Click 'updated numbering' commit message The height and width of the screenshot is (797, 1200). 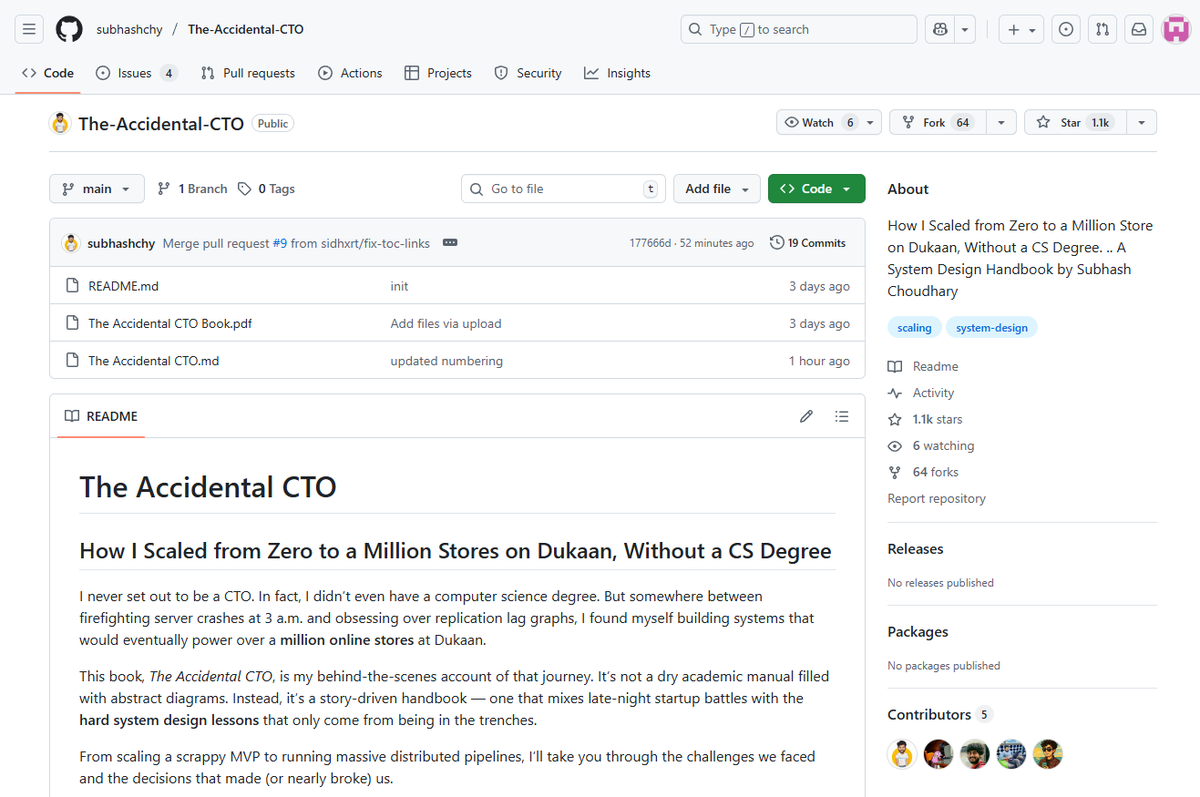446,361
